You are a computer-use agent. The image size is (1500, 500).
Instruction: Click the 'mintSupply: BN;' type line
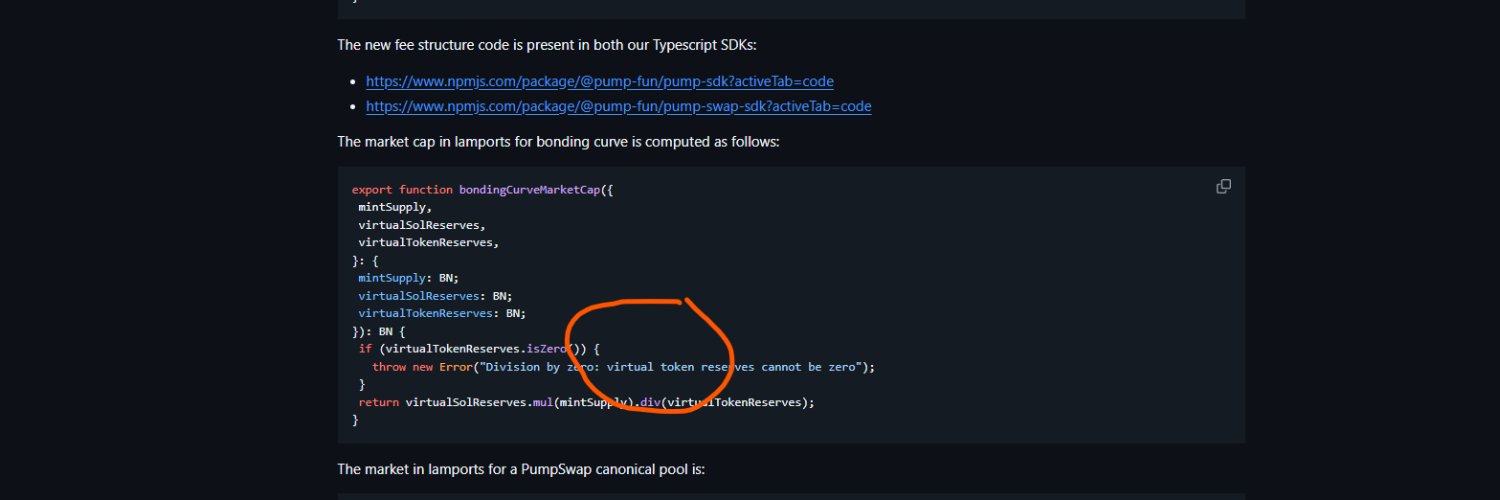408,278
